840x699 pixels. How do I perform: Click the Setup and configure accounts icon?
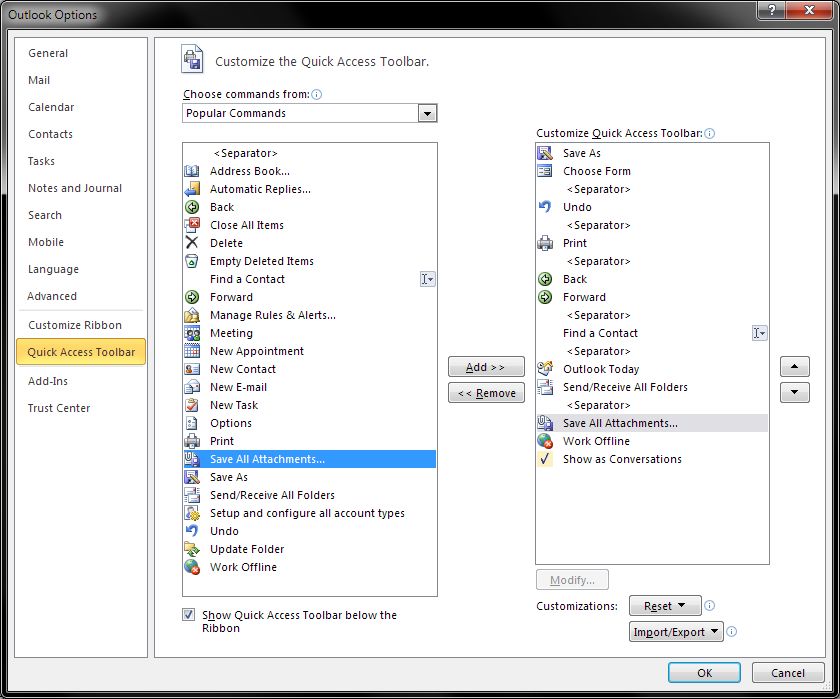pos(192,513)
